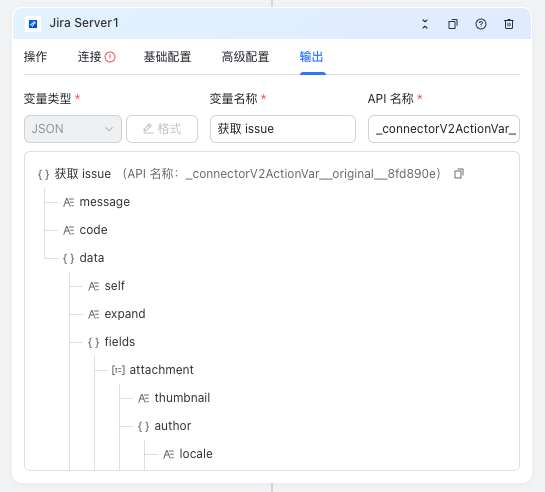The width and height of the screenshot is (545, 492).
Task: Click the object braces icon beside data
Action: pyautogui.click(x=68, y=258)
